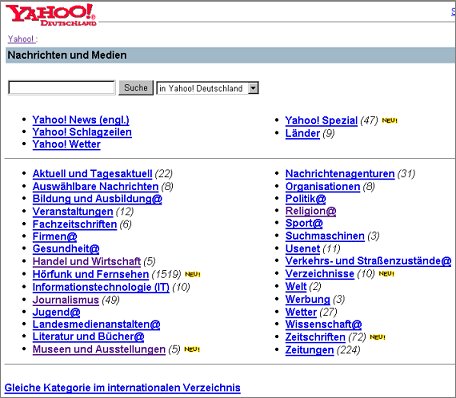Screen dimensions: 456x398
Task: Open the Landesmedienanstalten@ link
Action: point(96,324)
